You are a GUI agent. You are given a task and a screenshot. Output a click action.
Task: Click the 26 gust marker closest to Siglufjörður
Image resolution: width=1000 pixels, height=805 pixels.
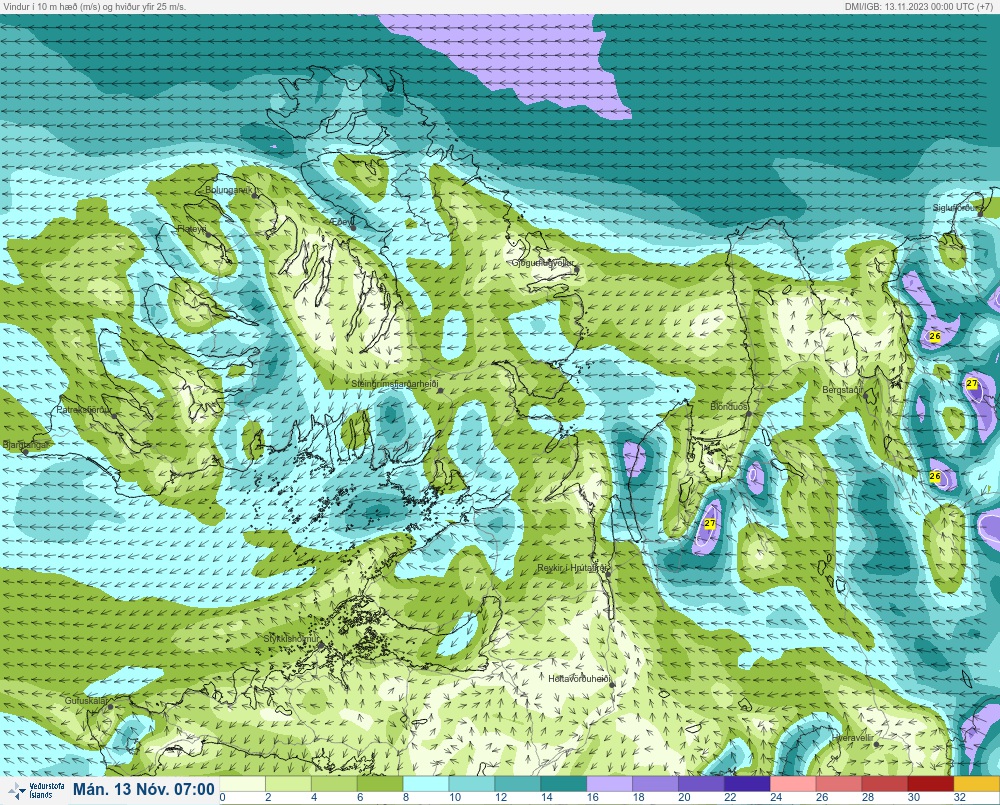(935, 336)
